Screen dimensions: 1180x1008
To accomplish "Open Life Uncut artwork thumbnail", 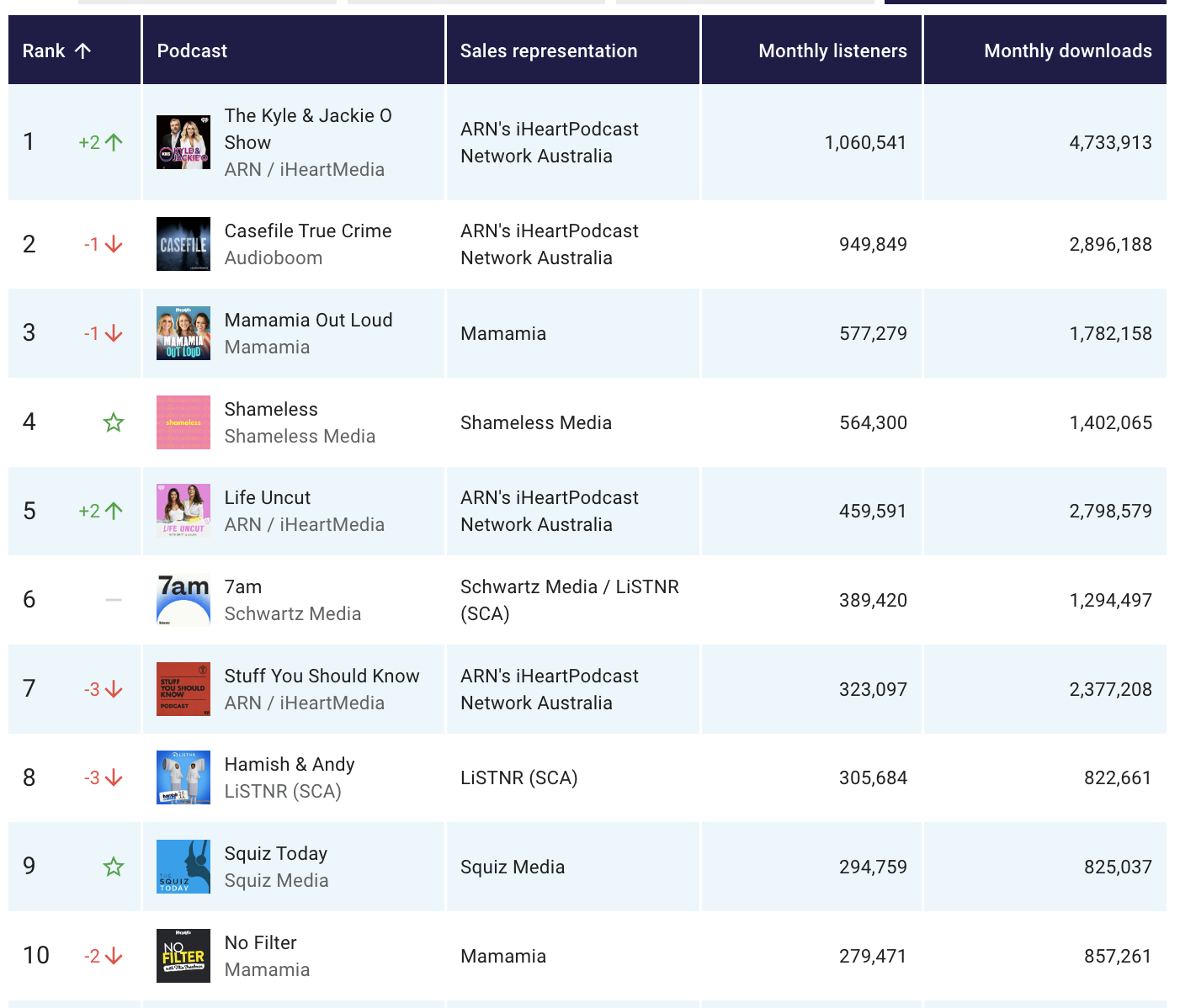I will [x=183, y=511].
